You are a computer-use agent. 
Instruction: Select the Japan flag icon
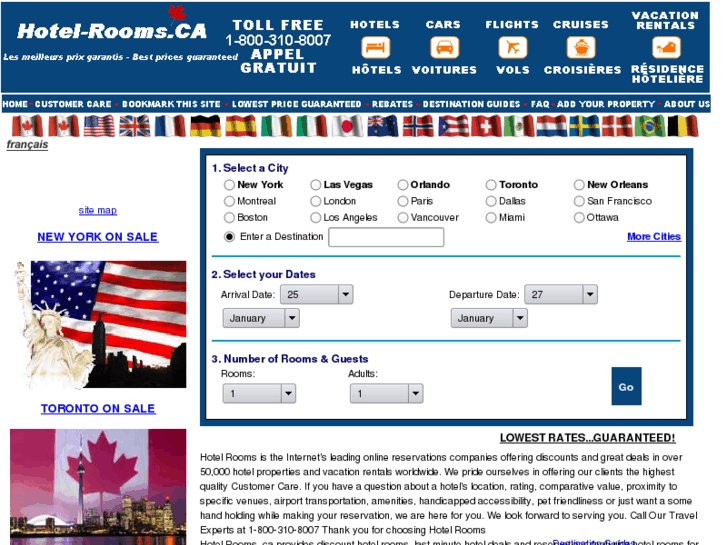(348, 126)
